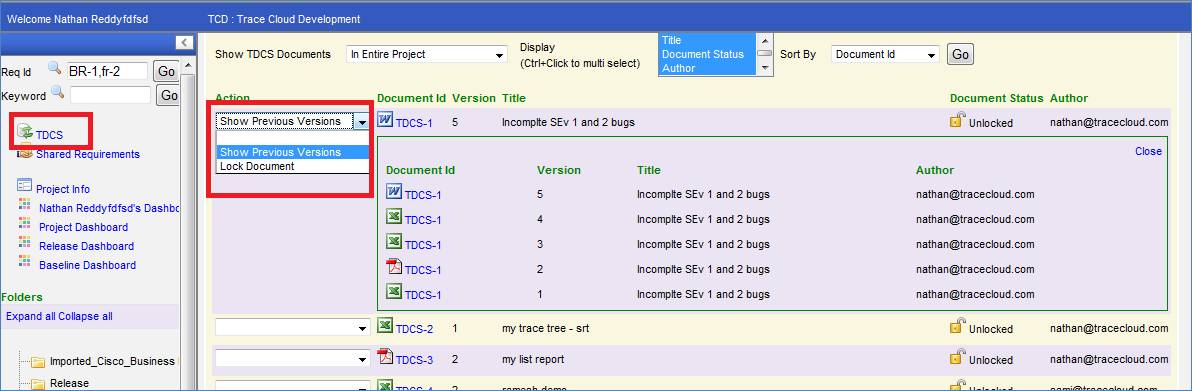The height and width of the screenshot is (391, 1192).
Task: Choose Lock Document in dropdown list
Action: [x=293, y=166]
